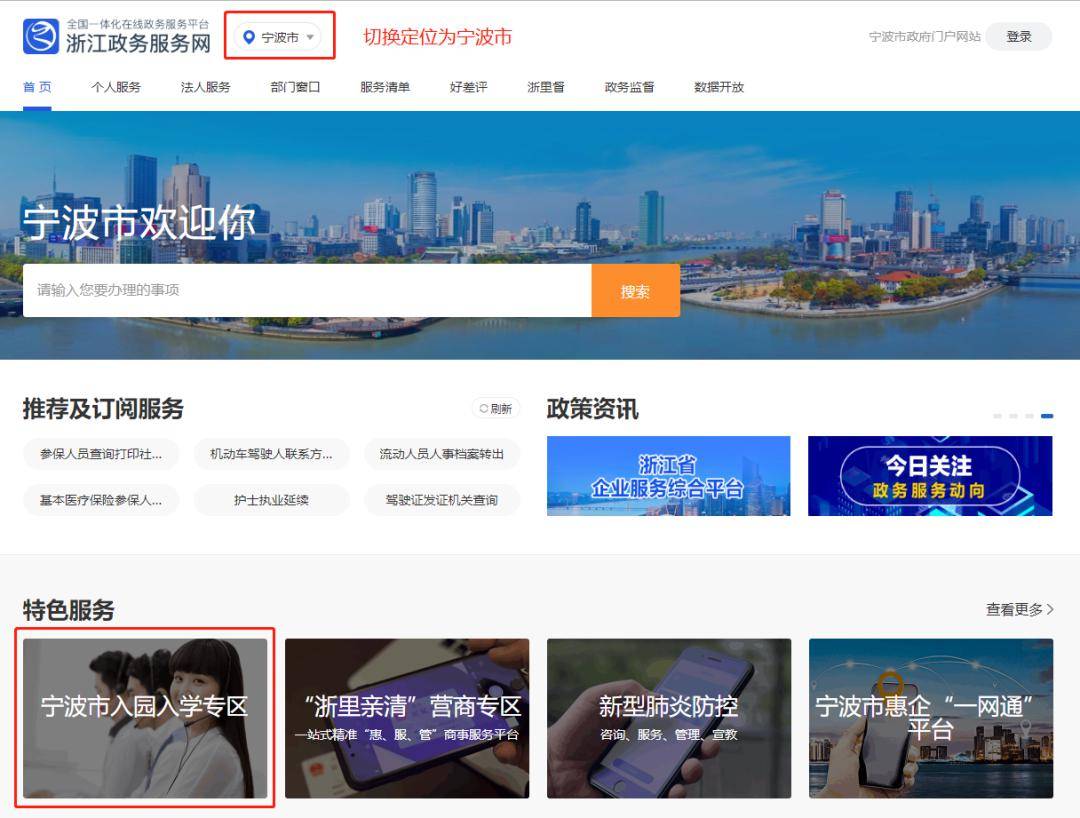The height and width of the screenshot is (818, 1080).
Task: Select 流动人员人事档案转出 service tag
Action: (442, 454)
